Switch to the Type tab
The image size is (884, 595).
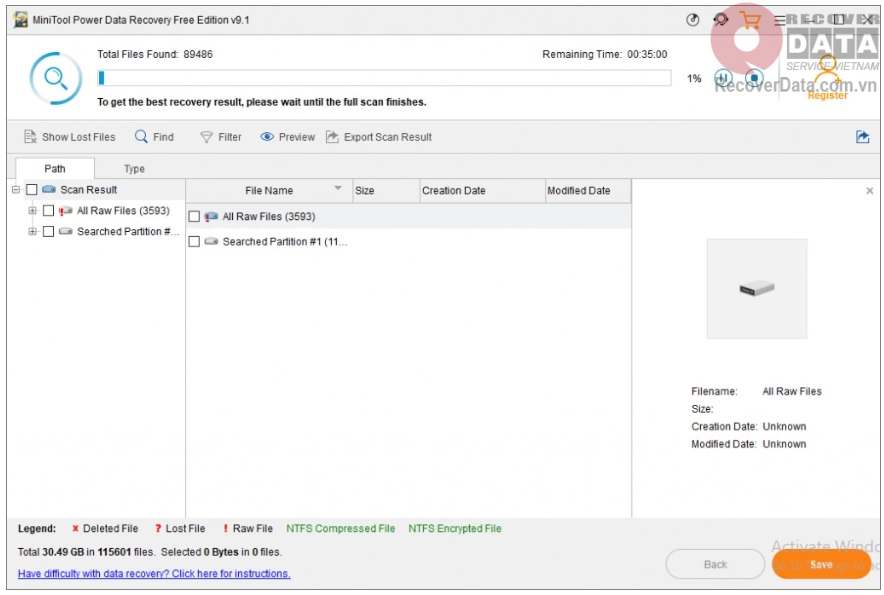[x=134, y=169]
